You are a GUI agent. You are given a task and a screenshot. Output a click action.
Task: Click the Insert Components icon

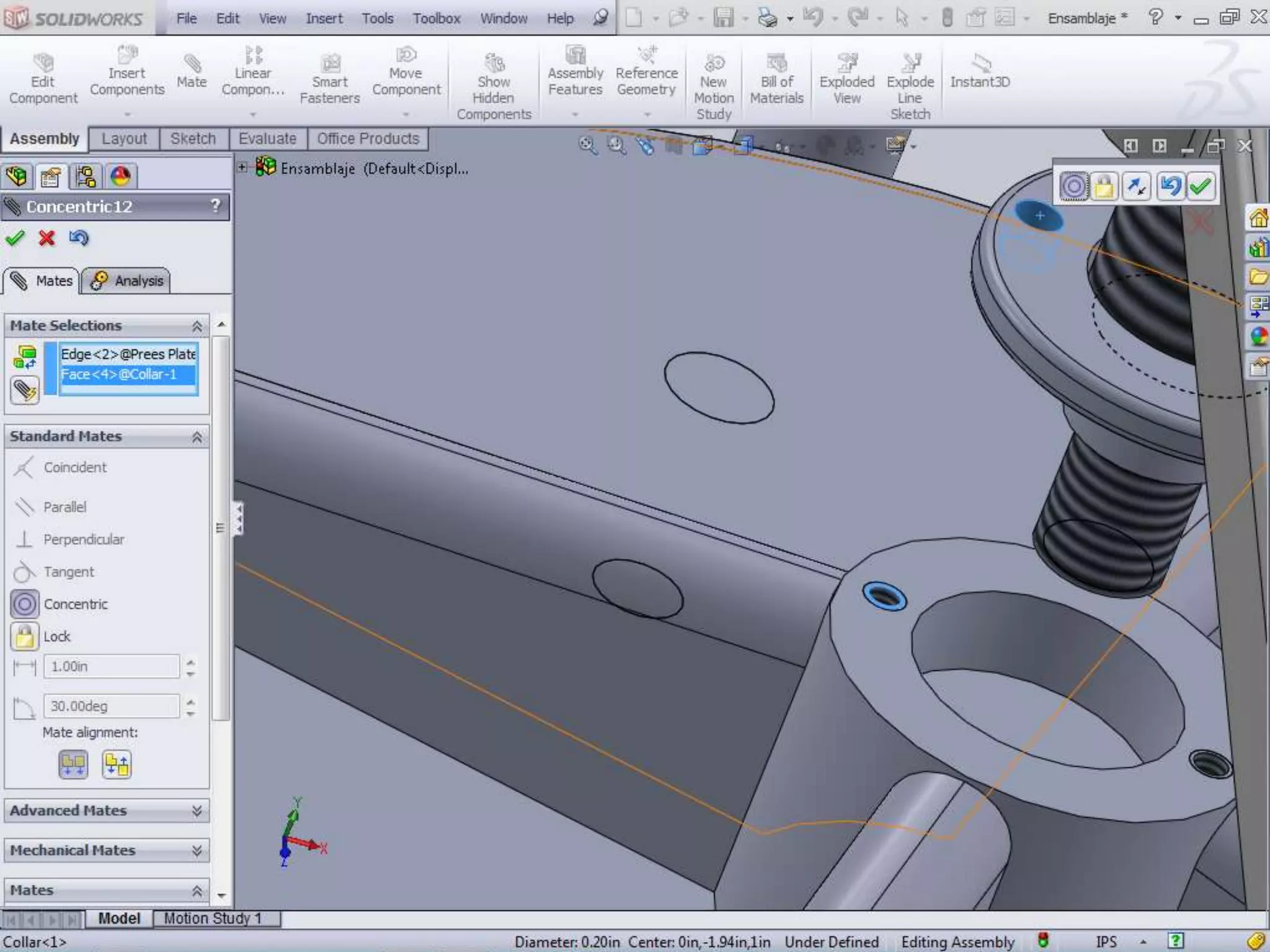pos(127,56)
